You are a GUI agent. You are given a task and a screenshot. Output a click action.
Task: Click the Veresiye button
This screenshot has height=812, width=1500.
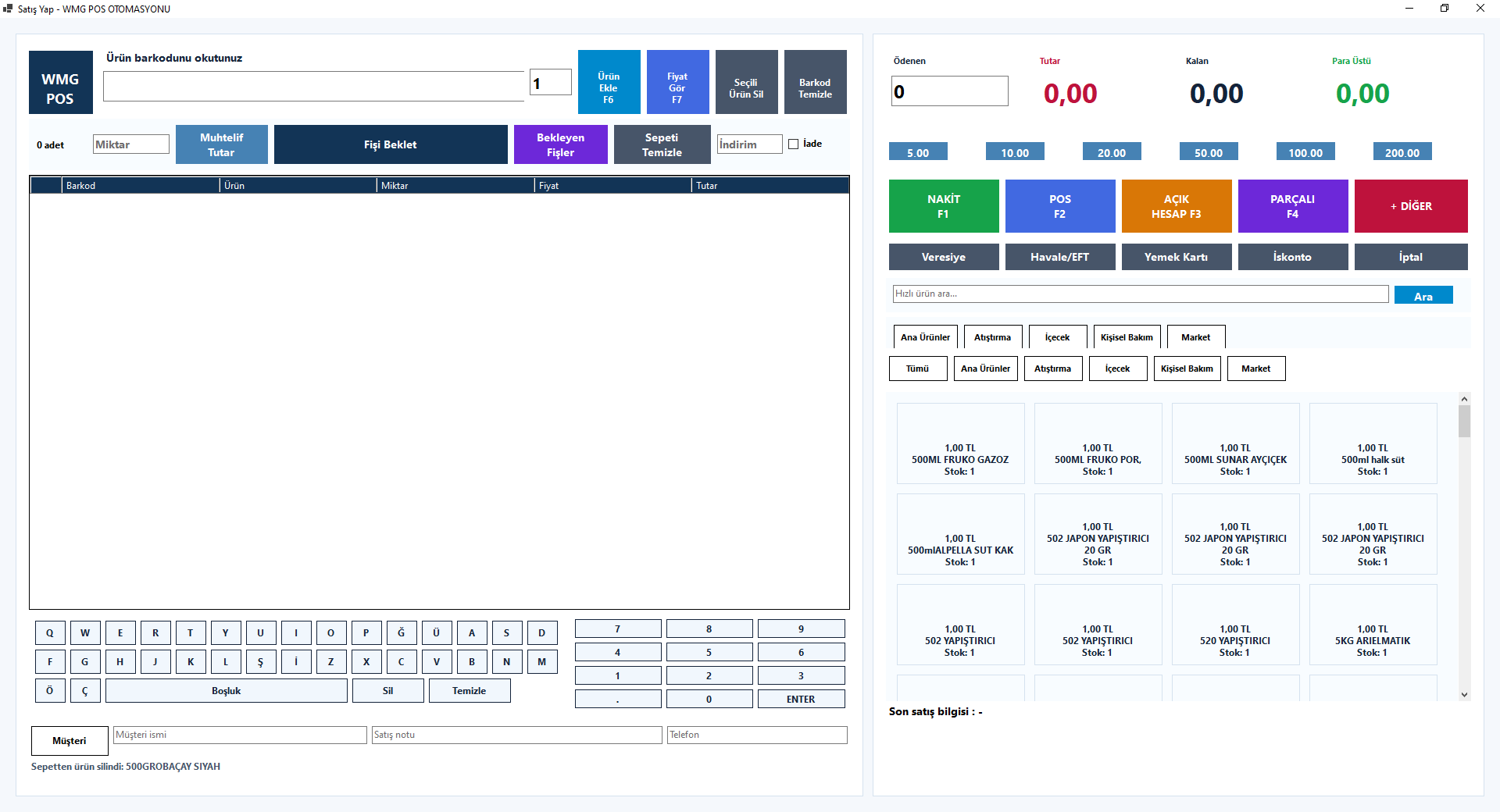(944, 257)
